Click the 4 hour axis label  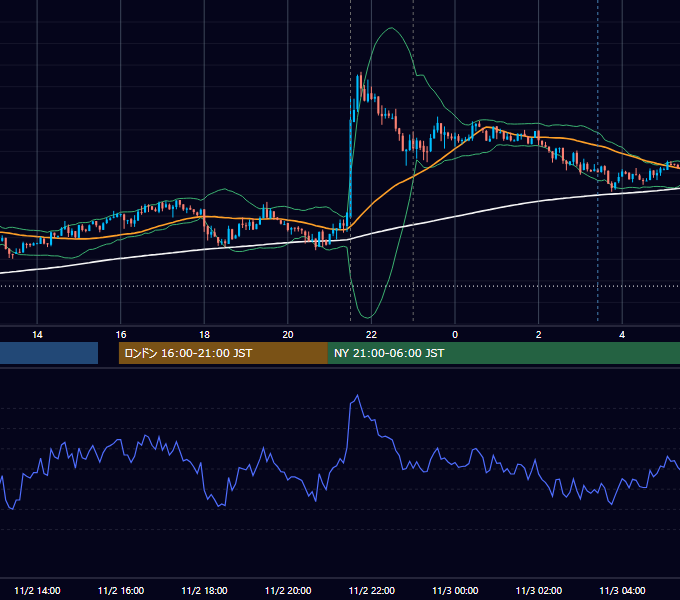(x=622, y=335)
